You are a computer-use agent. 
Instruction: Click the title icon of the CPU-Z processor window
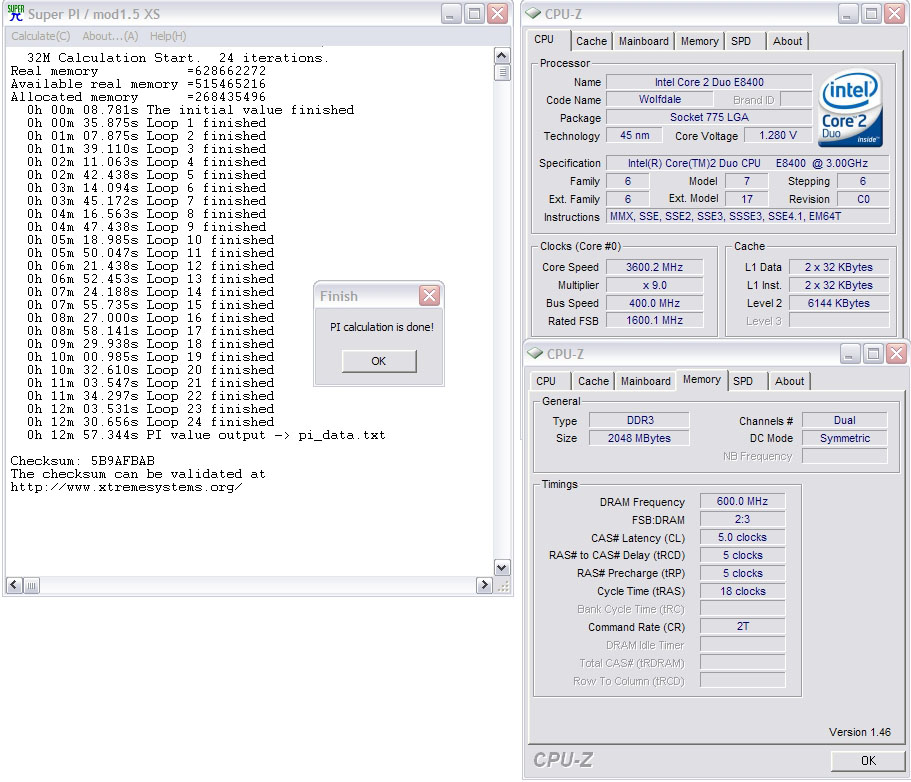pyautogui.click(x=533, y=13)
